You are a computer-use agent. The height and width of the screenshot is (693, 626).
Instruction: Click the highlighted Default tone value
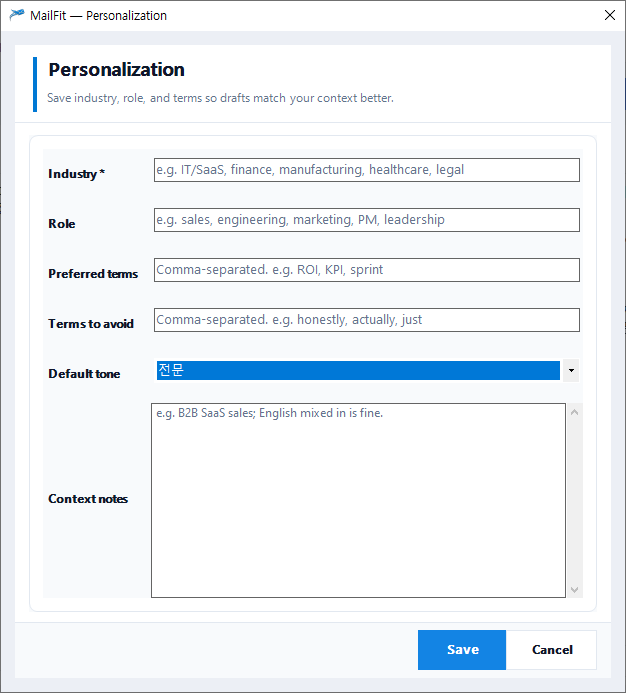pos(357,371)
